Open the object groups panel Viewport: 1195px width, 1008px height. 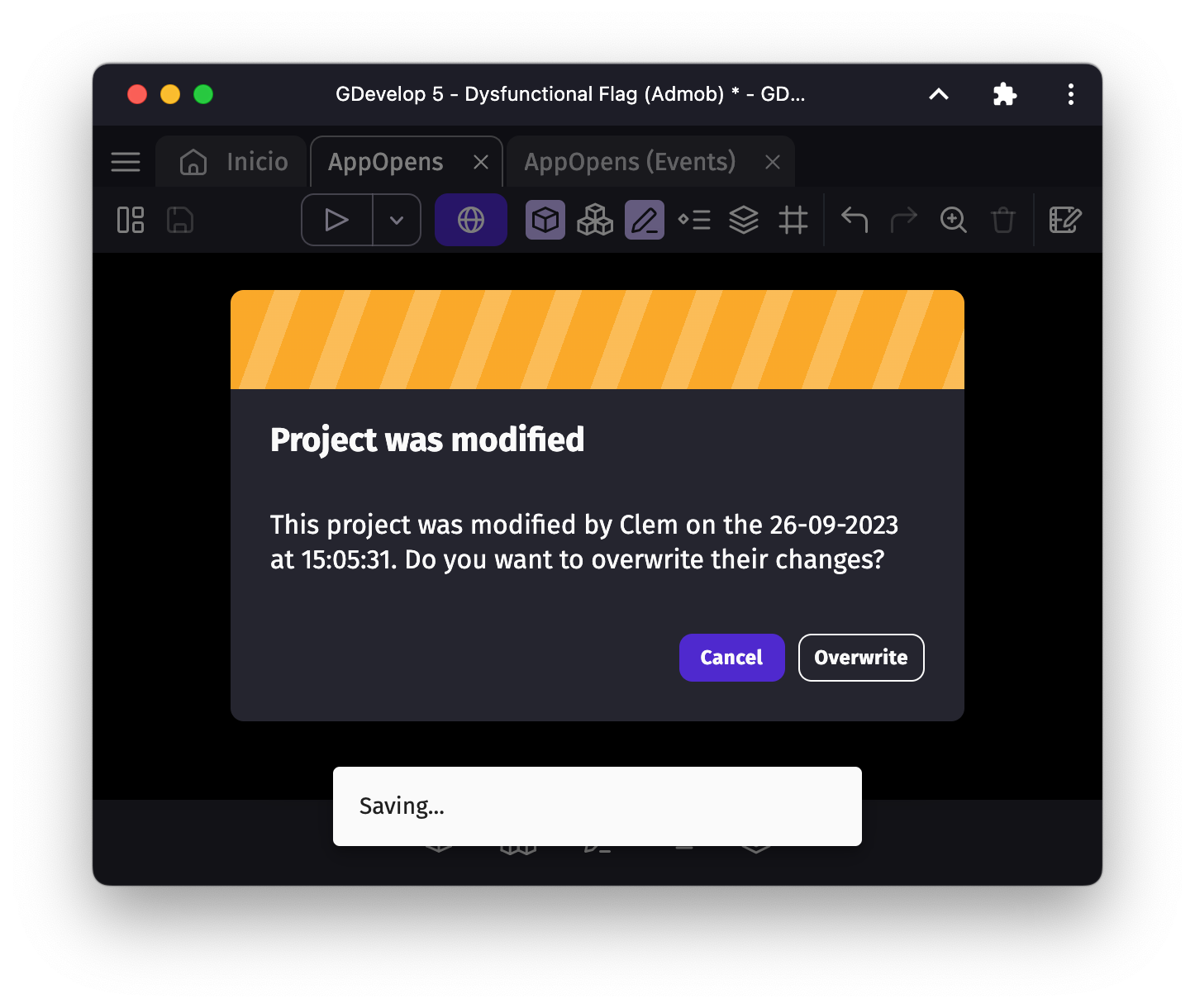595,221
